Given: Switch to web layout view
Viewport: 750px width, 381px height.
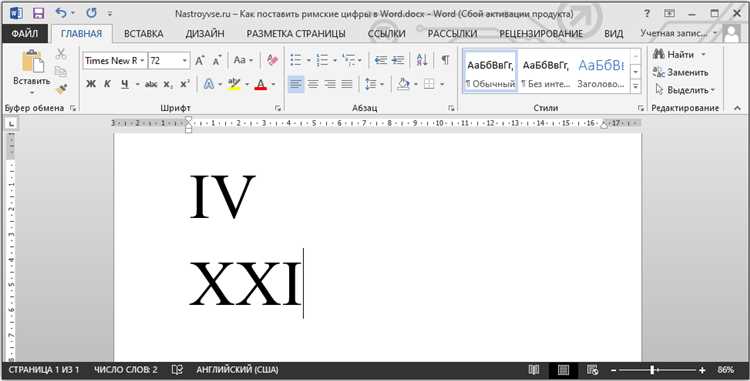Looking at the screenshot, I should (x=592, y=370).
